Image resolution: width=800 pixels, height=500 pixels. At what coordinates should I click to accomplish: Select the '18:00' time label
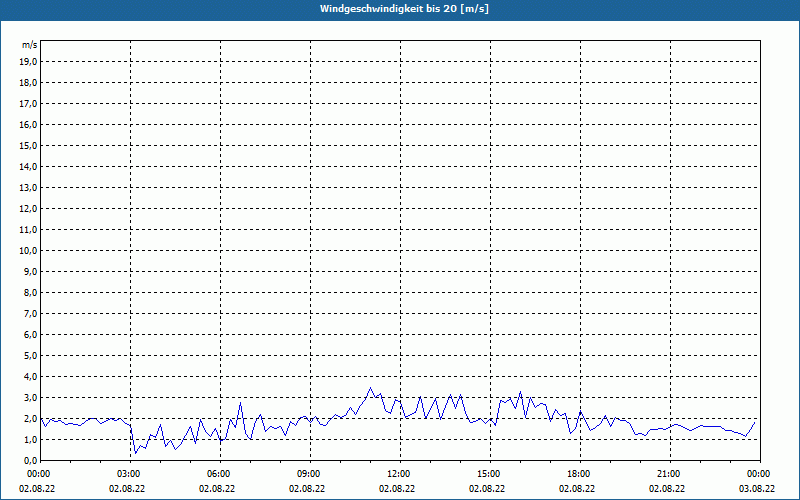(580, 474)
